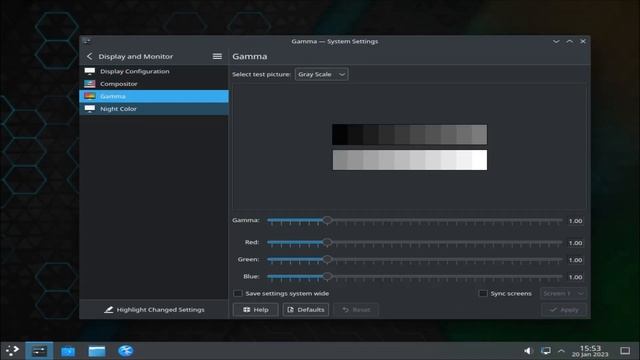This screenshot has height=360, width=640.
Task: Open the application launcher on the taskbar
Action: pyautogui.click(x=12, y=351)
